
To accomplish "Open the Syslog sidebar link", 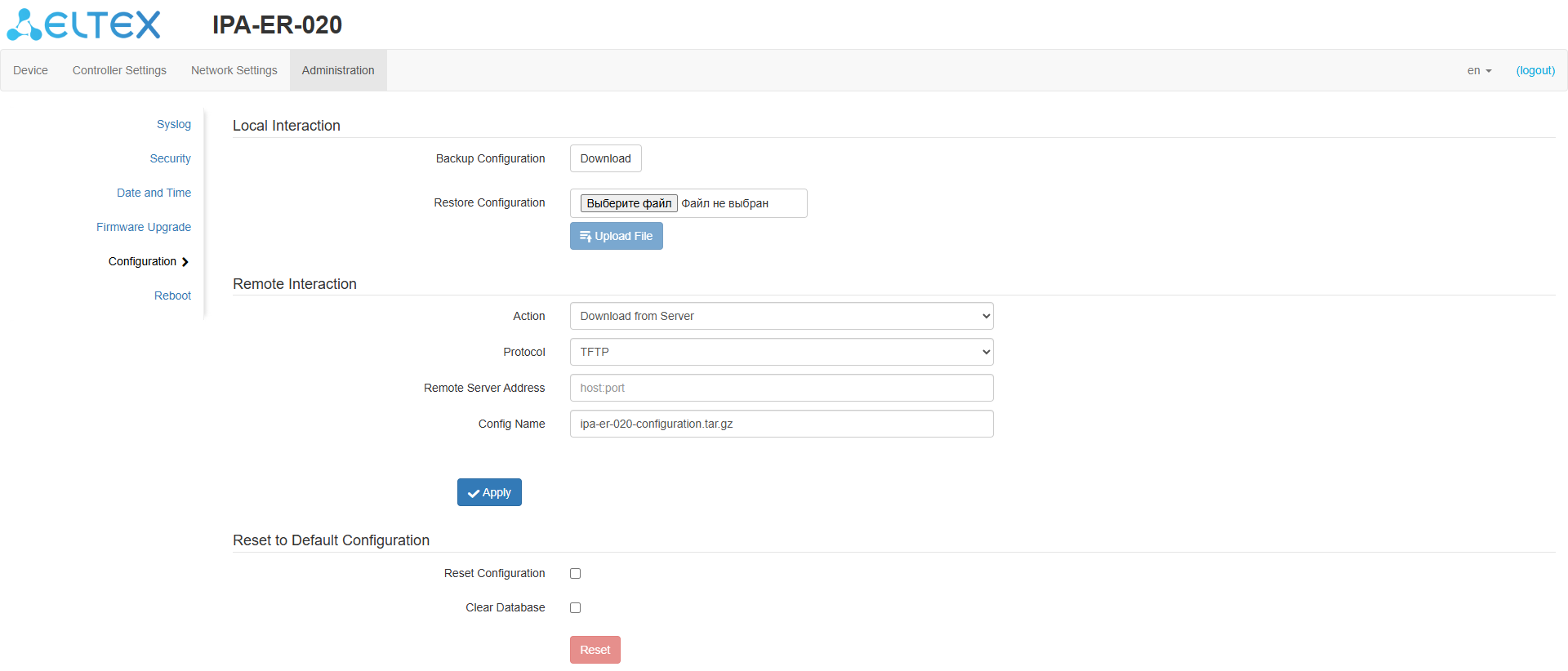I will coord(174,124).
